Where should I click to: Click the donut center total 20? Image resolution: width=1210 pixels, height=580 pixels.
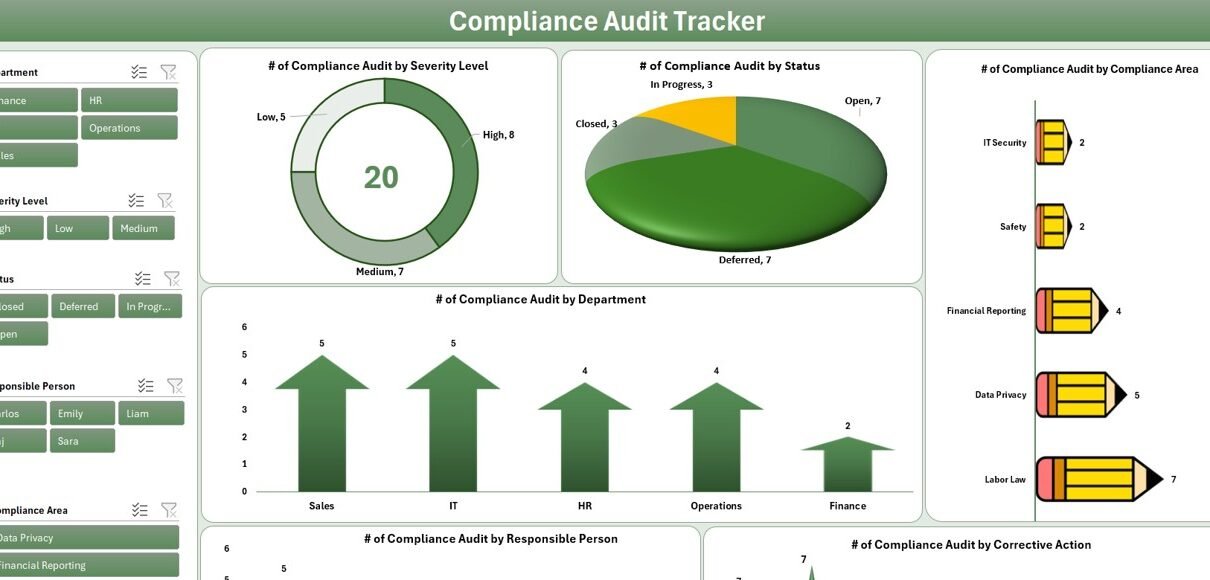(x=381, y=178)
